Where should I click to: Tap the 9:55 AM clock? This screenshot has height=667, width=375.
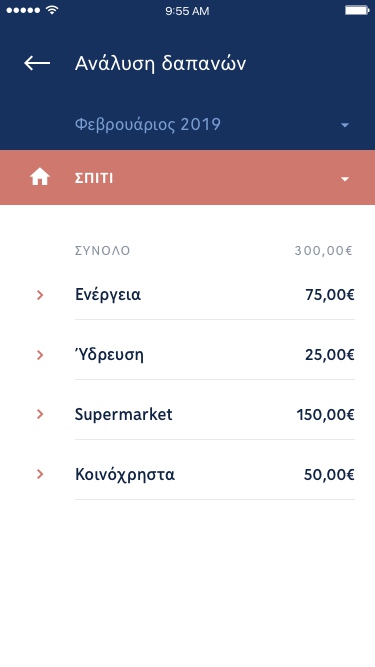pos(187,11)
